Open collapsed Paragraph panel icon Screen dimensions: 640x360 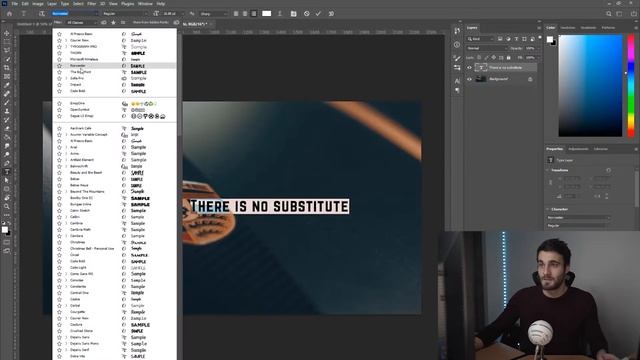coord(457,90)
